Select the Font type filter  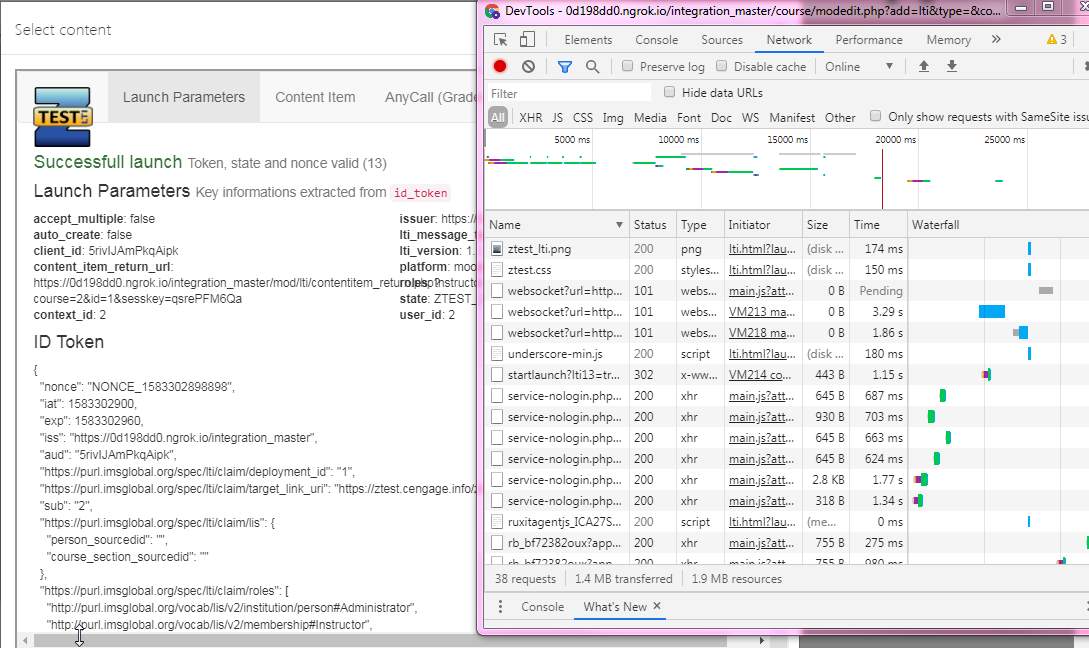[x=688, y=117]
